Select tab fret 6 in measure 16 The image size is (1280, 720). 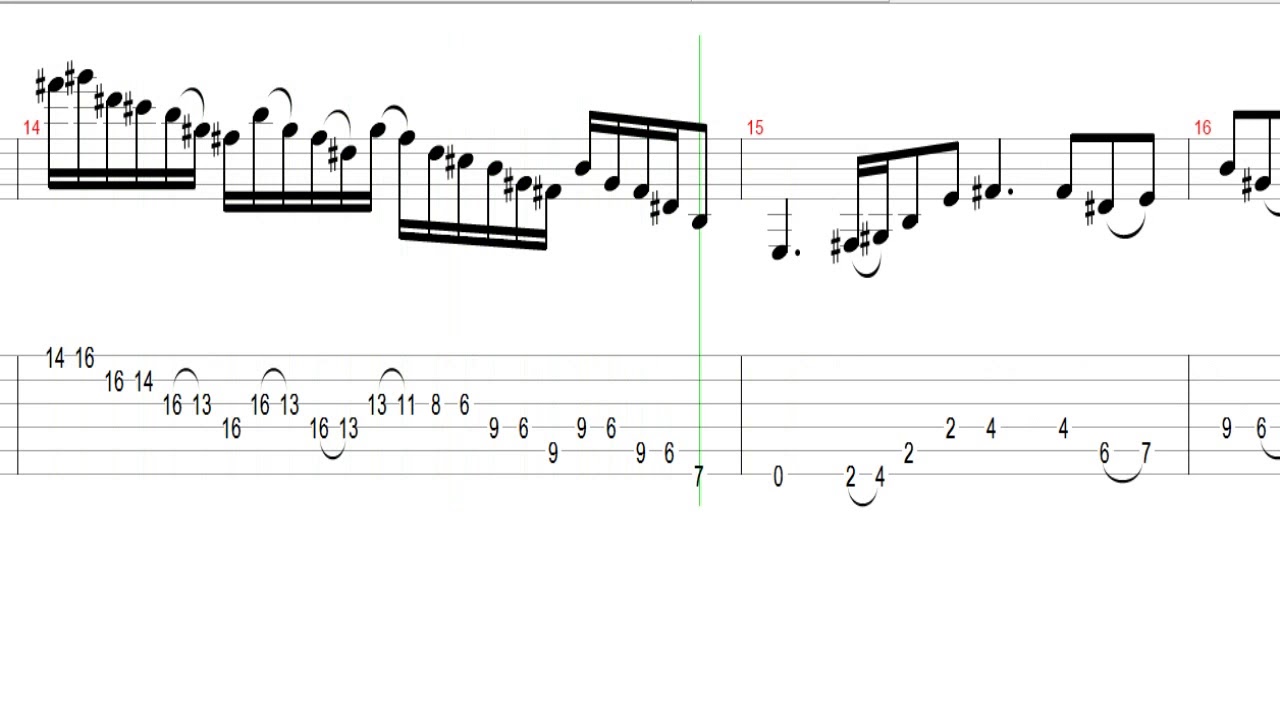pos(1262,430)
